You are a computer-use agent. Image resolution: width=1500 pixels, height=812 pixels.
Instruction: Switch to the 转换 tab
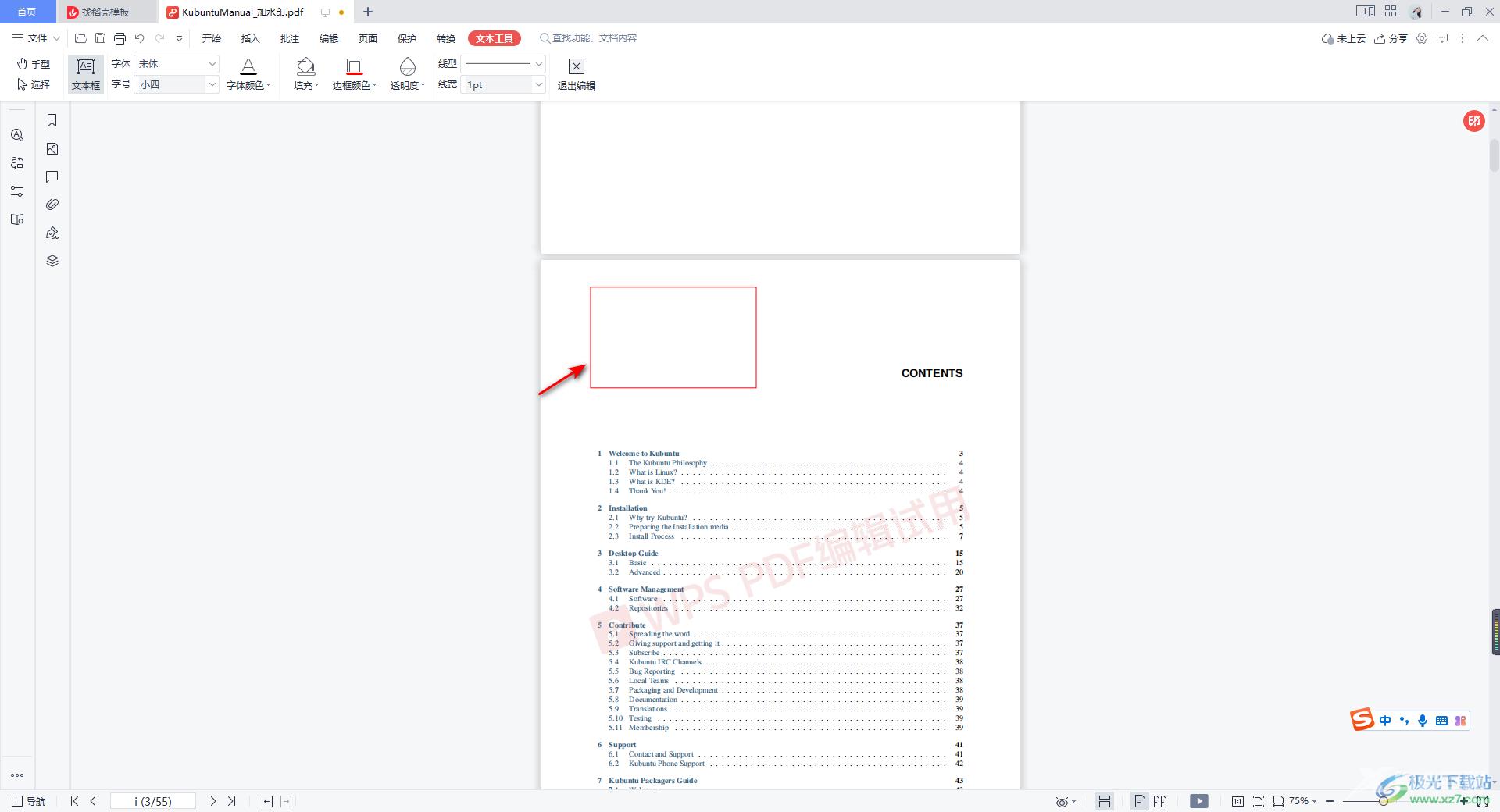pos(446,38)
